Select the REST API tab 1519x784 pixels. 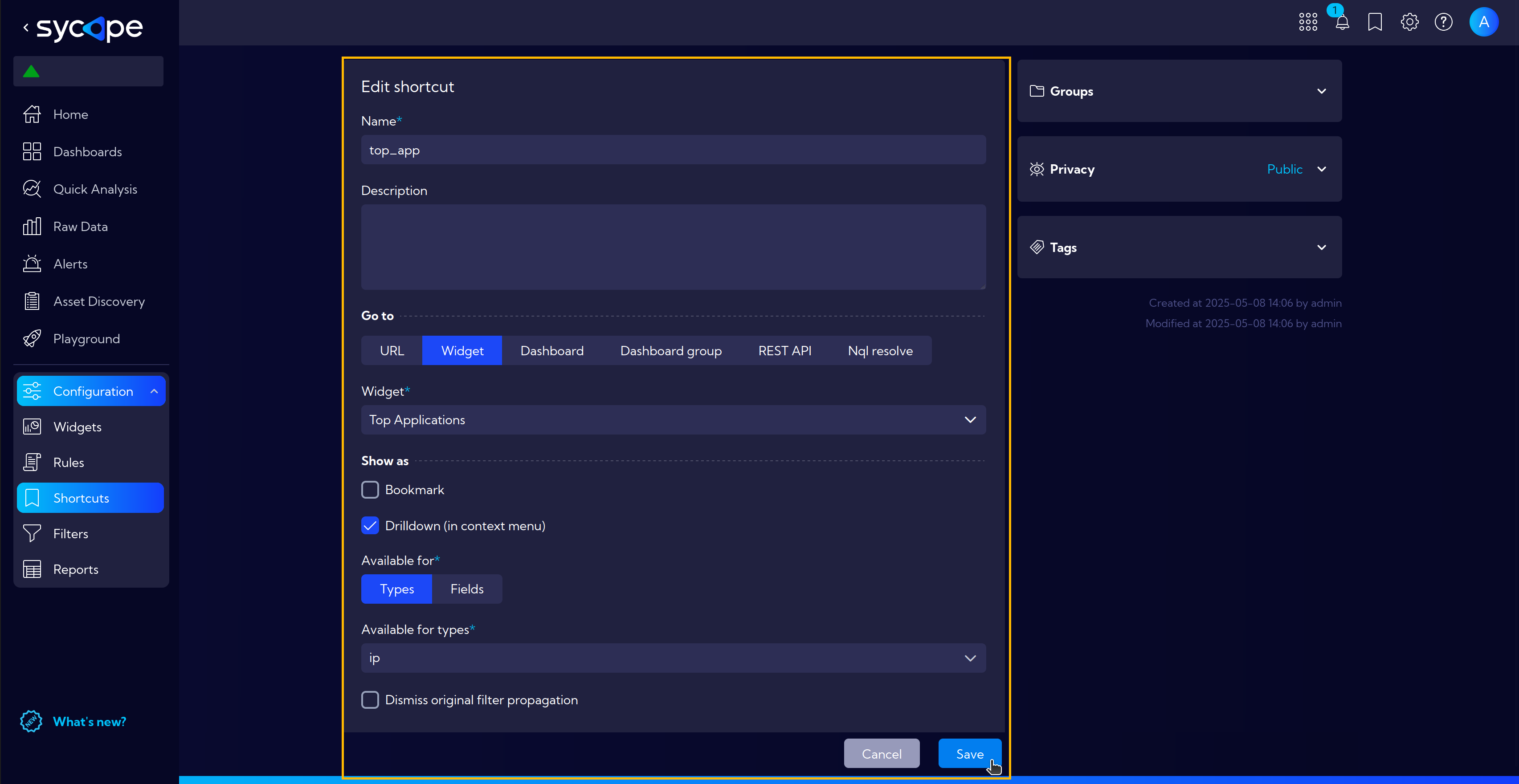tap(785, 351)
